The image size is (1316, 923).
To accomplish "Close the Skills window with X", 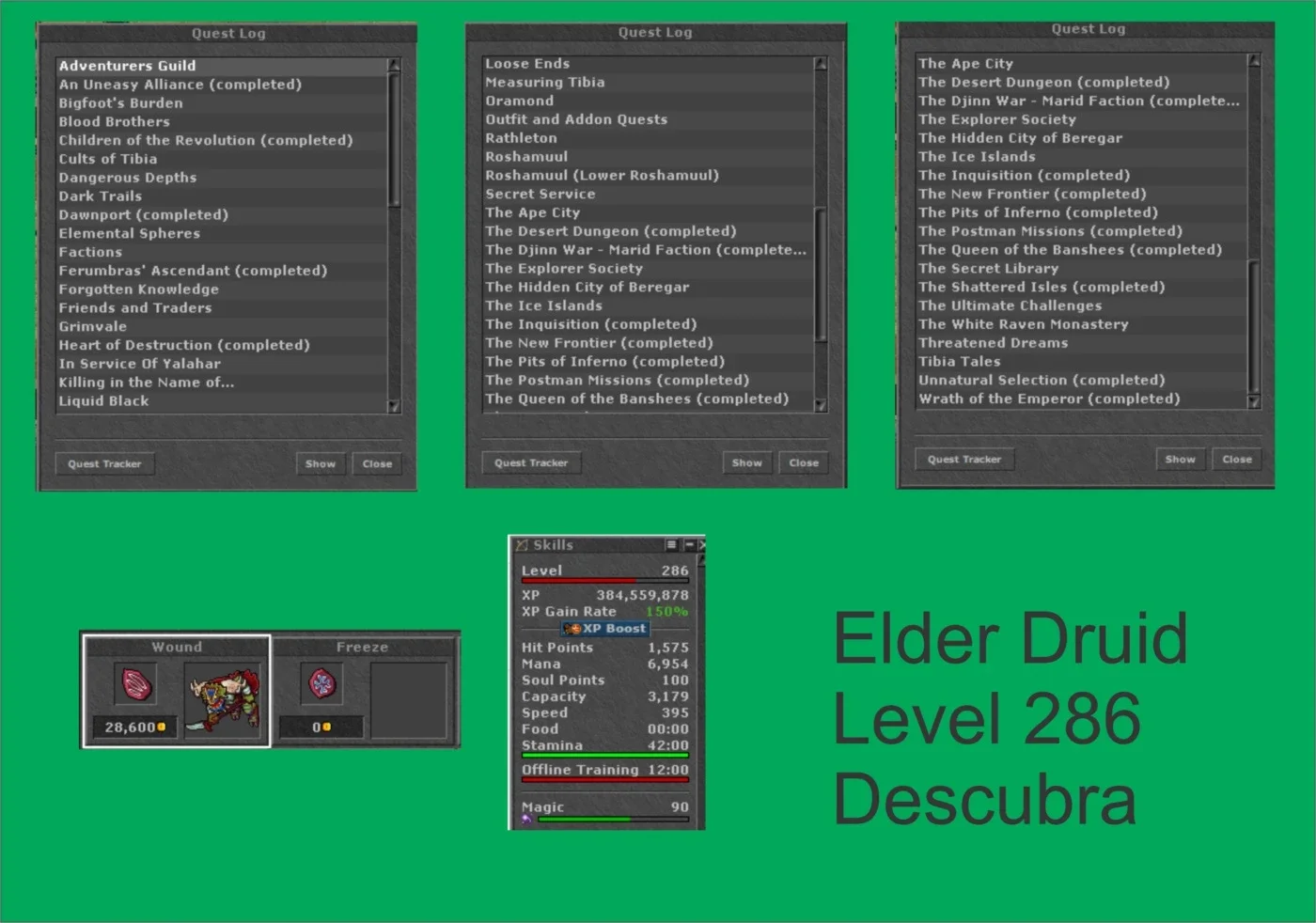I will click(701, 545).
